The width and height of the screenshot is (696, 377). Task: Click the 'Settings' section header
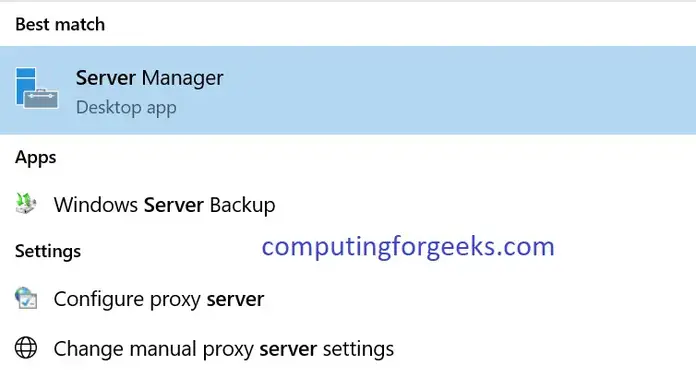48,251
